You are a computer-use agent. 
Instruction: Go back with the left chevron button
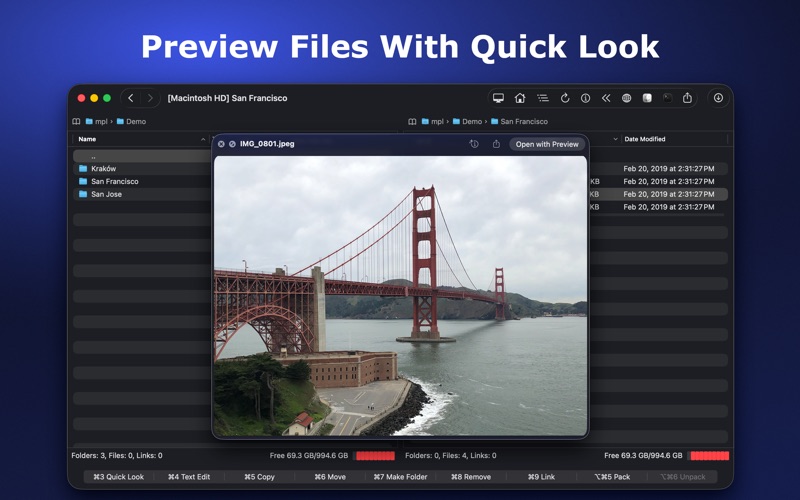pos(131,98)
